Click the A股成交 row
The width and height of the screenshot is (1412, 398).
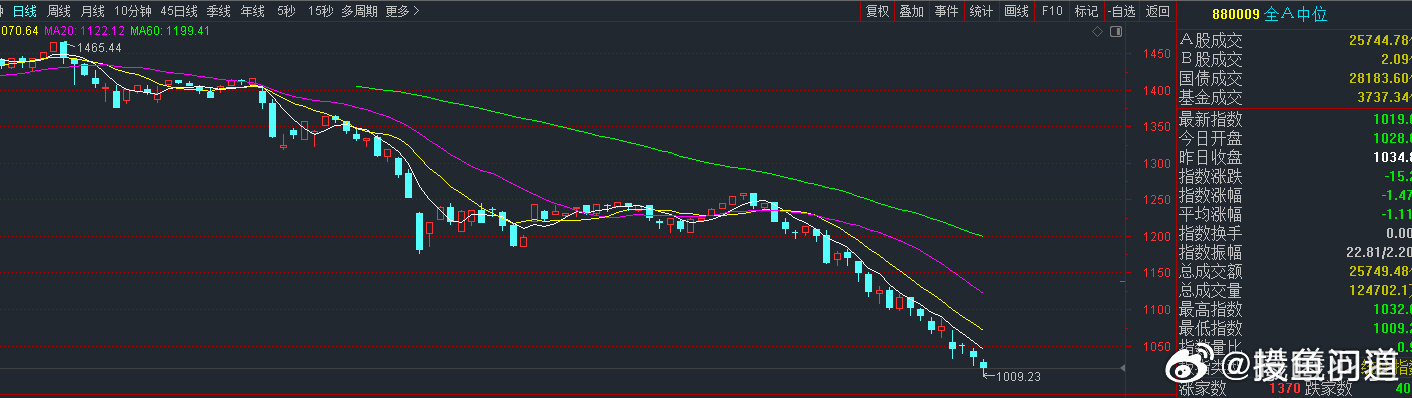coord(1295,40)
